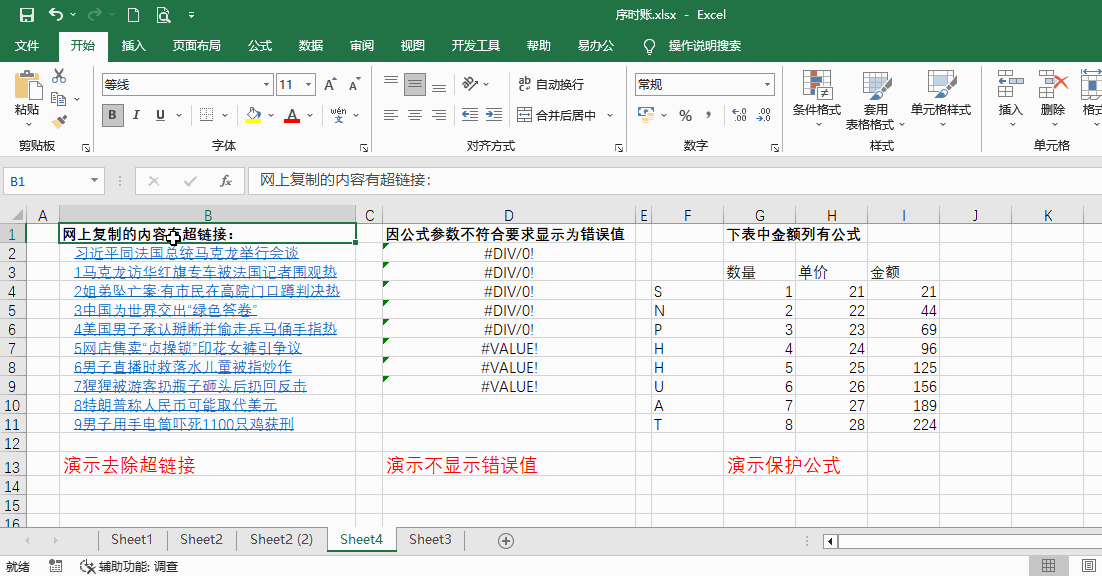
Task: Select column D header
Action: (x=509, y=216)
